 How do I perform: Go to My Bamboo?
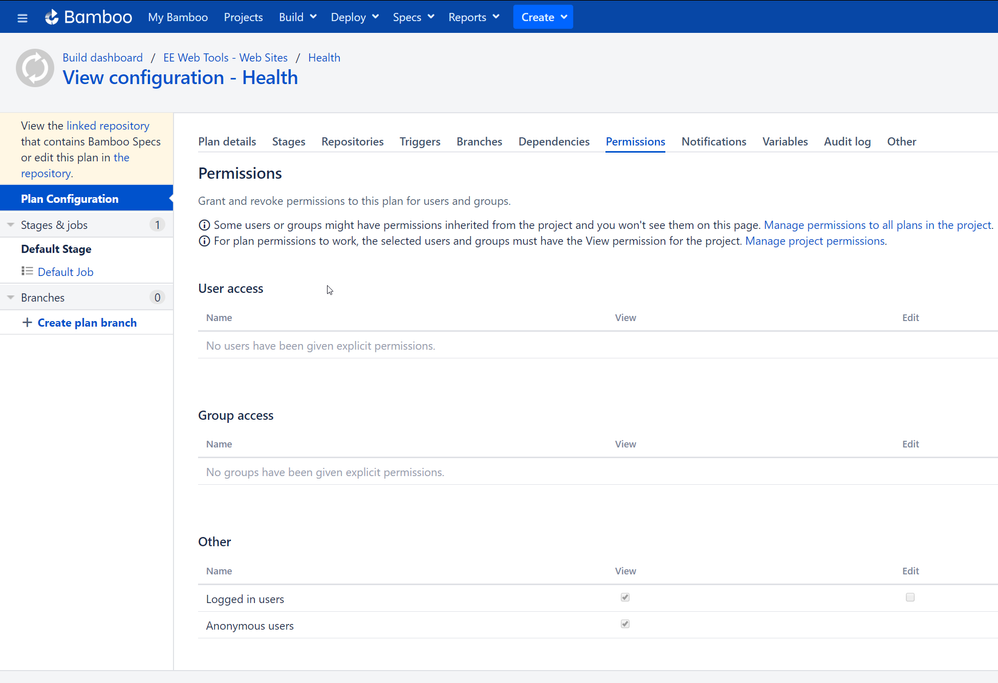pyautogui.click(x=178, y=17)
